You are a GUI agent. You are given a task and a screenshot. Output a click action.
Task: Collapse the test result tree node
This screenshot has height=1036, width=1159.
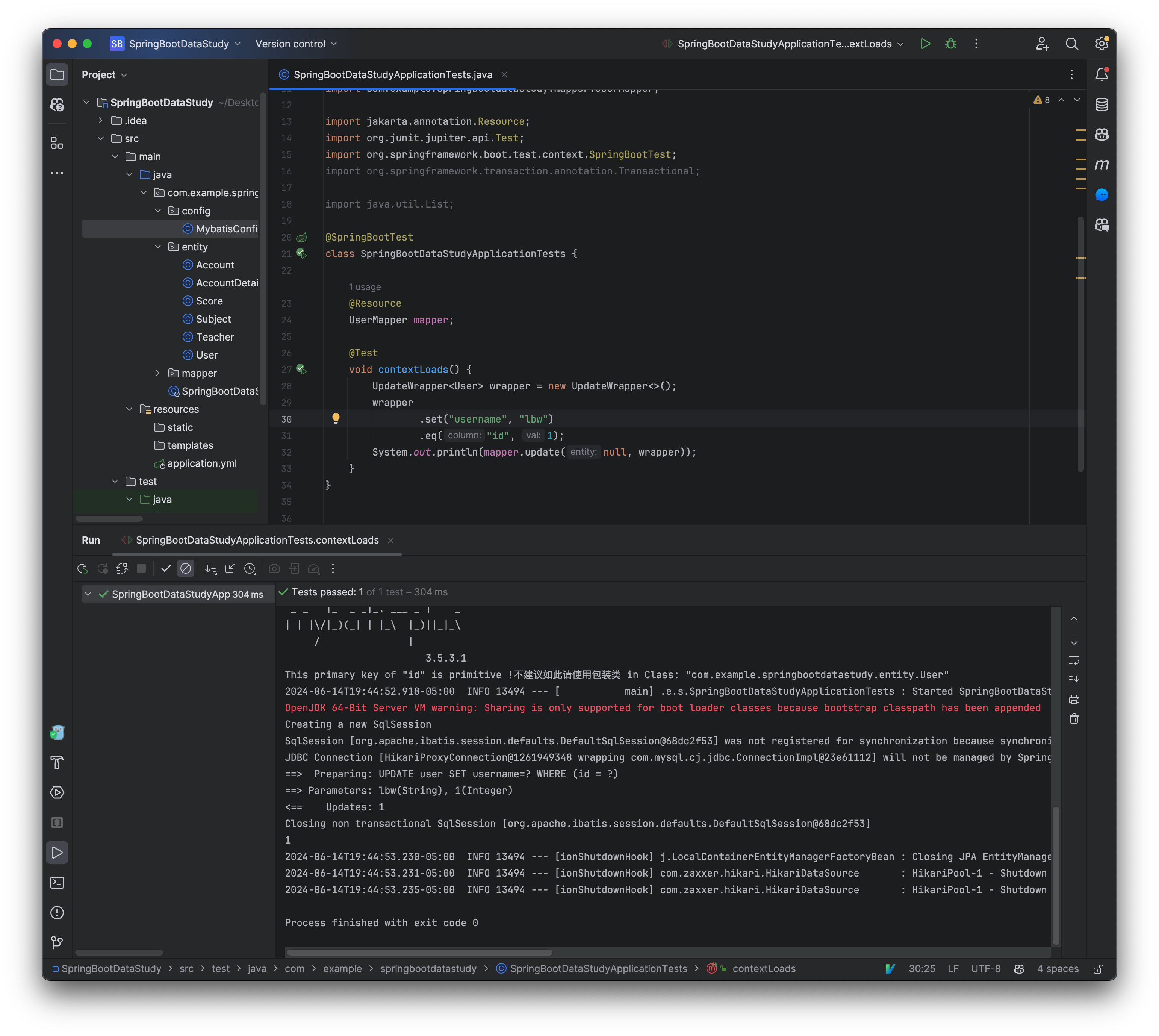coord(88,594)
